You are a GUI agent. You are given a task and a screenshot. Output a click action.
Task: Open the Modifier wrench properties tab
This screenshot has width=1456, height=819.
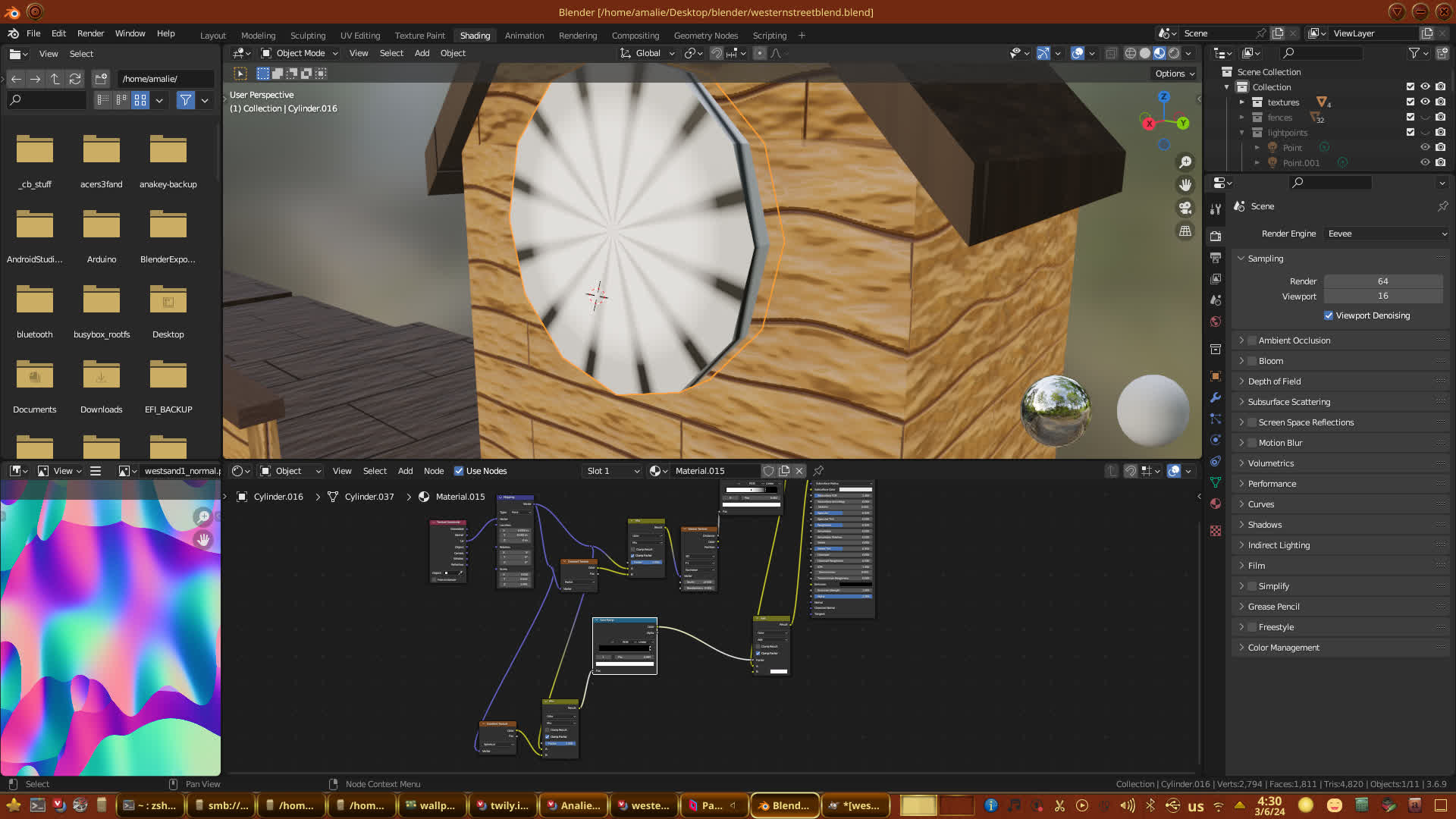pos(1216,397)
